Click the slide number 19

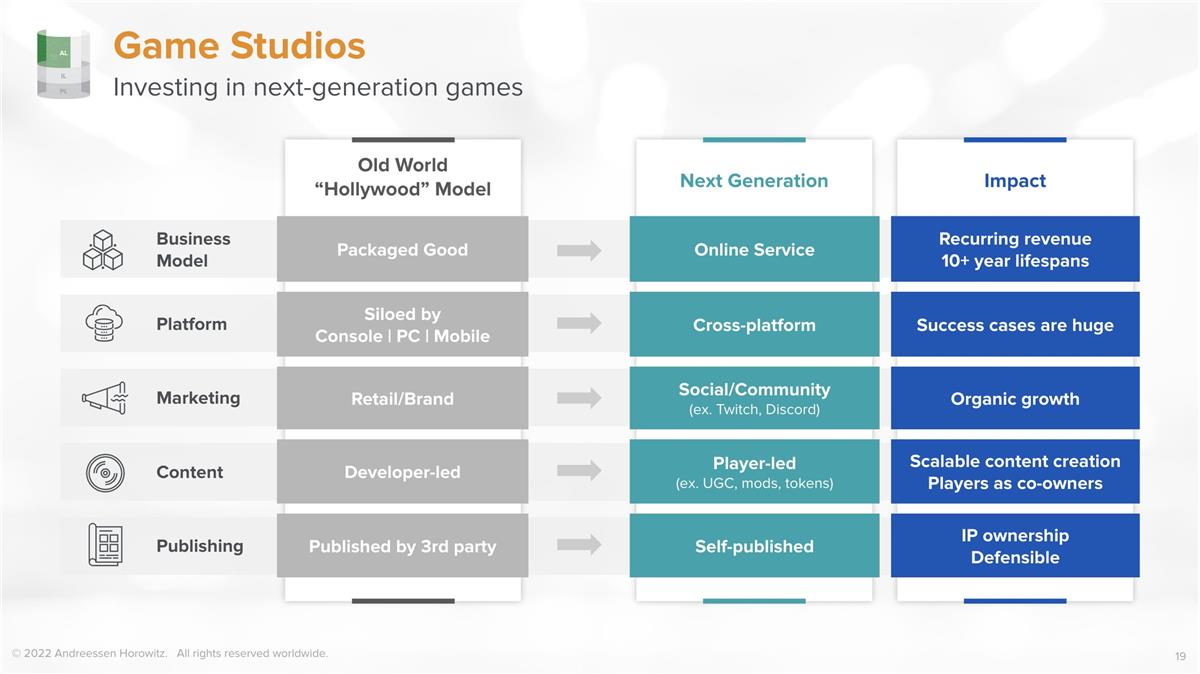[x=1180, y=657]
